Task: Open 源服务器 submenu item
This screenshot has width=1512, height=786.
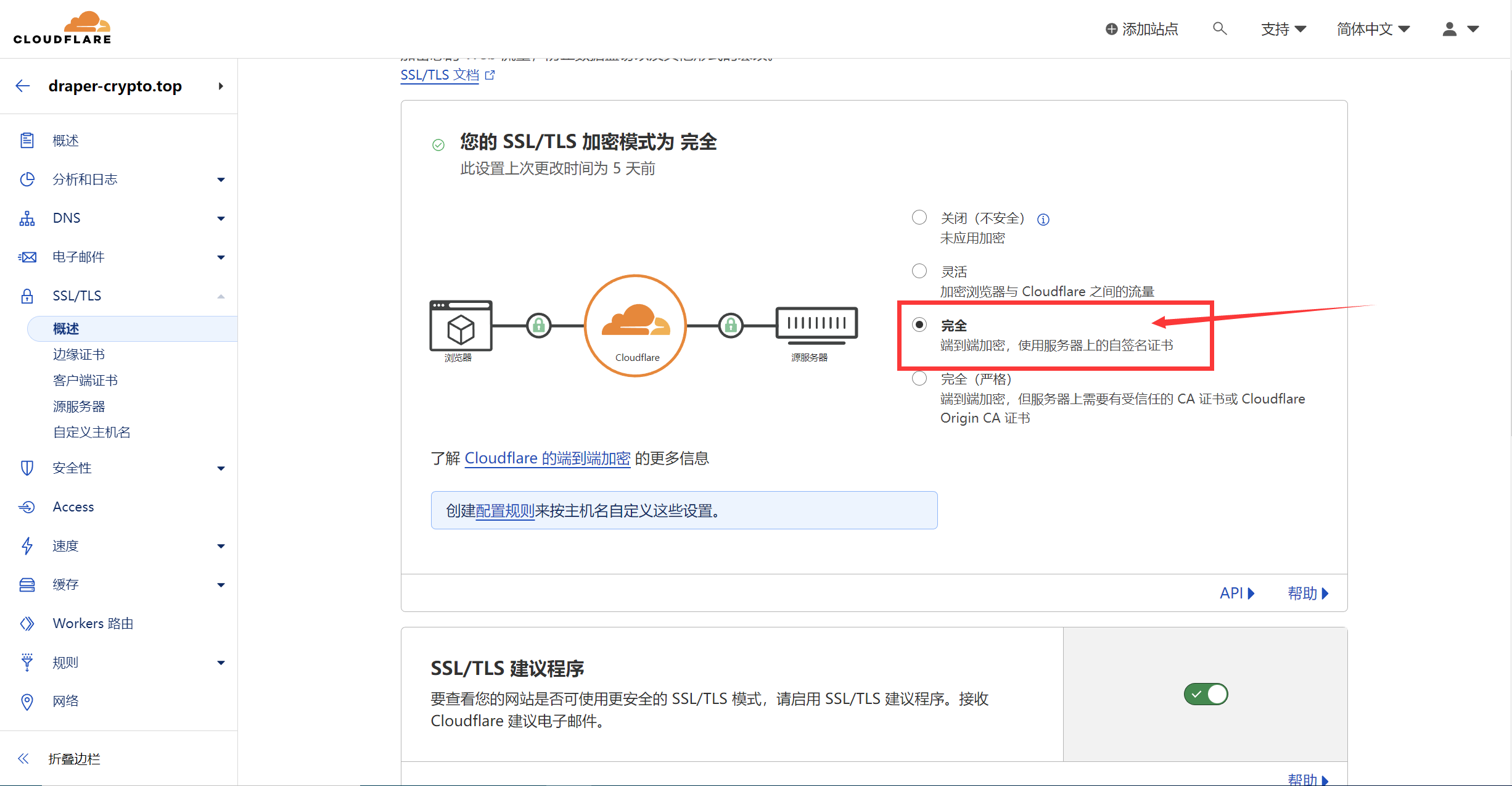Action: 79,407
